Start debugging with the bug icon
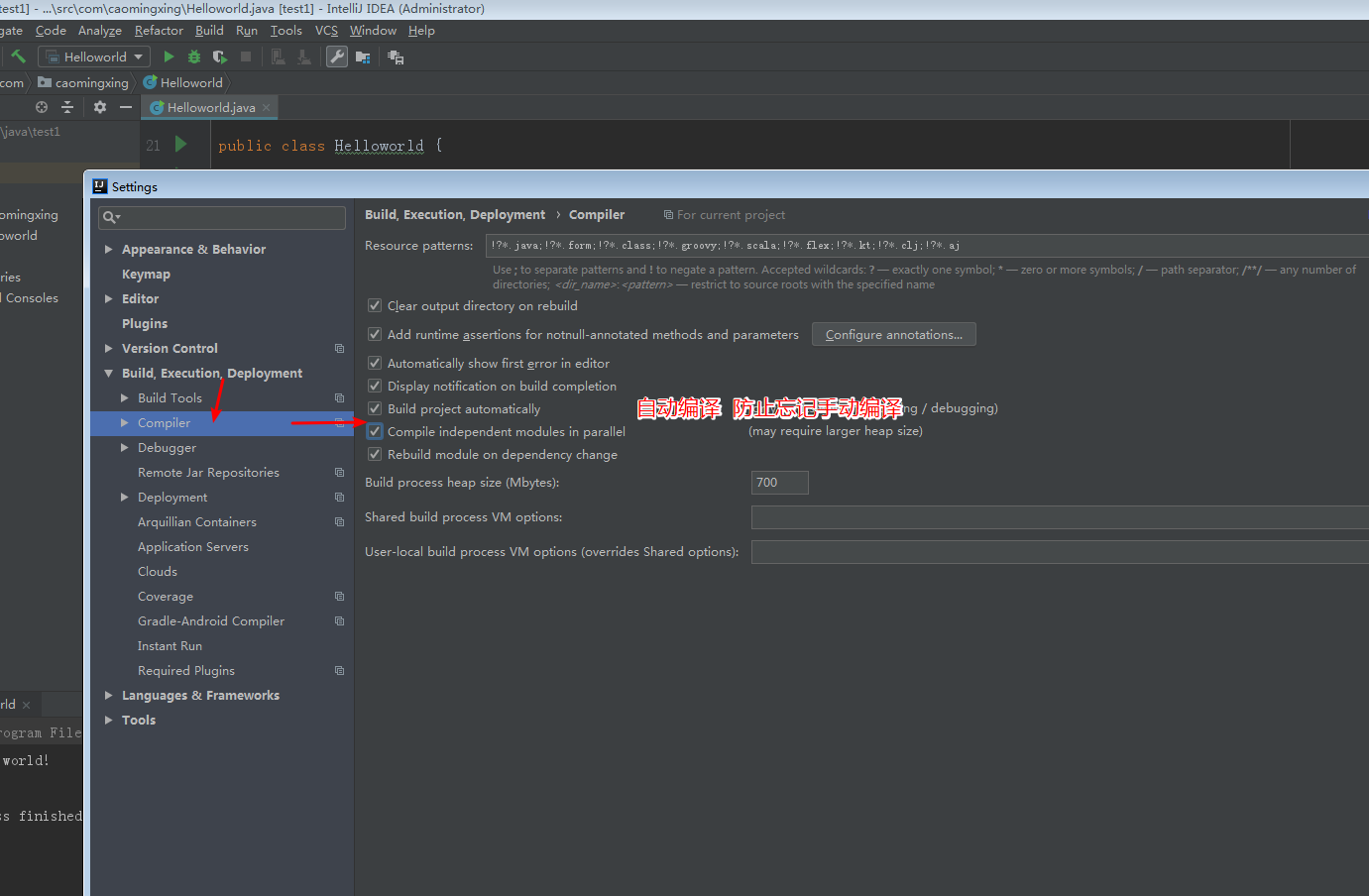 tap(194, 56)
